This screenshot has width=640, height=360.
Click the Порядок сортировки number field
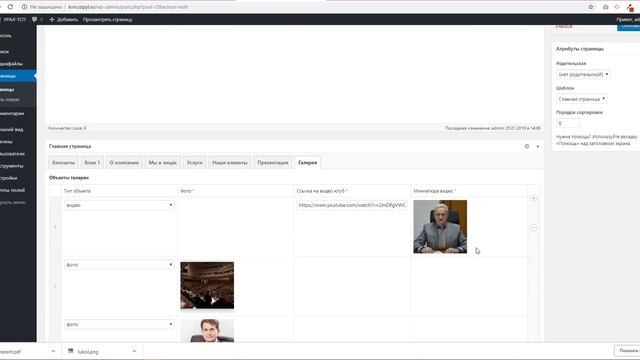point(568,123)
